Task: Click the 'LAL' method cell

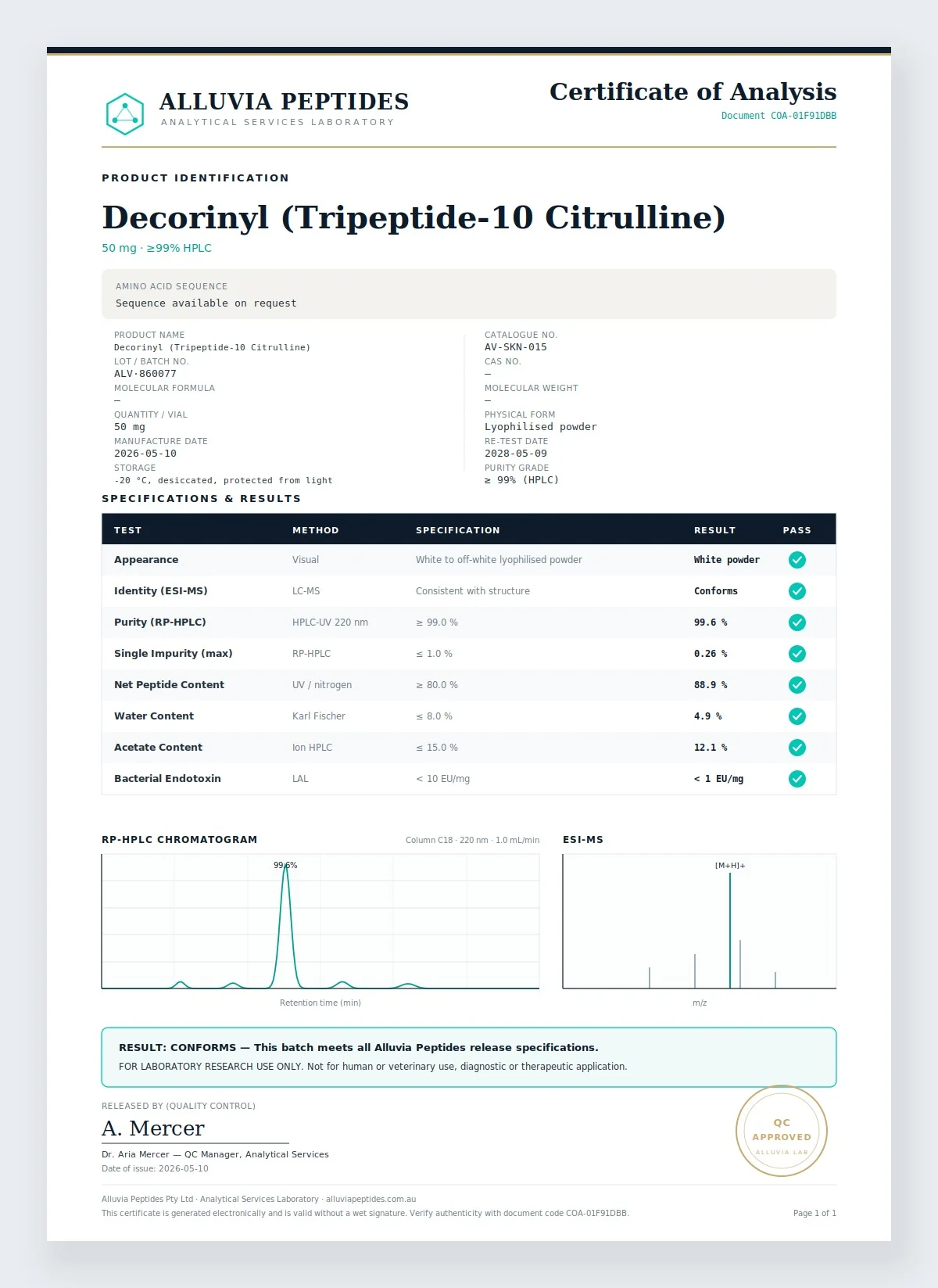Action: [x=300, y=779]
